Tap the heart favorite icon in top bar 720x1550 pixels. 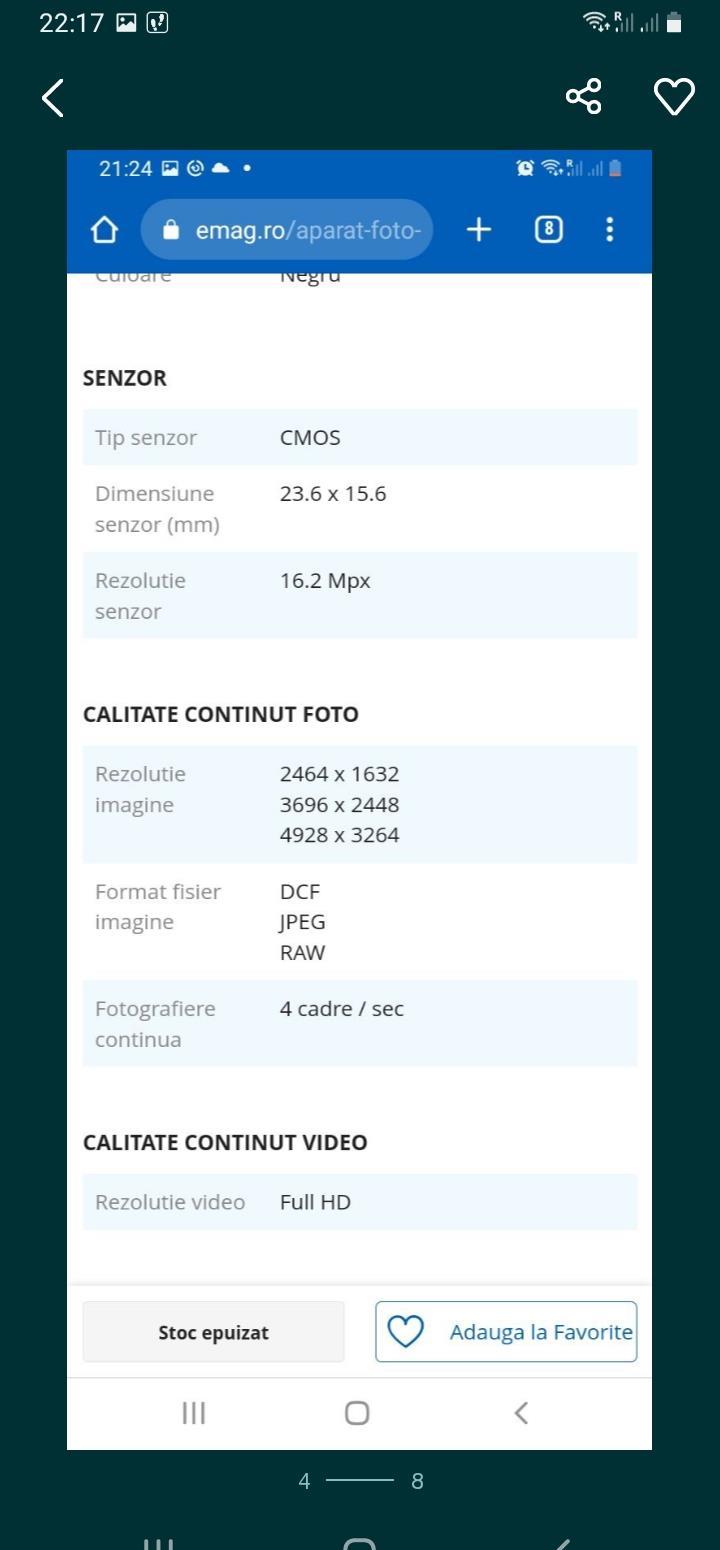pyautogui.click(x=674, y=97)
